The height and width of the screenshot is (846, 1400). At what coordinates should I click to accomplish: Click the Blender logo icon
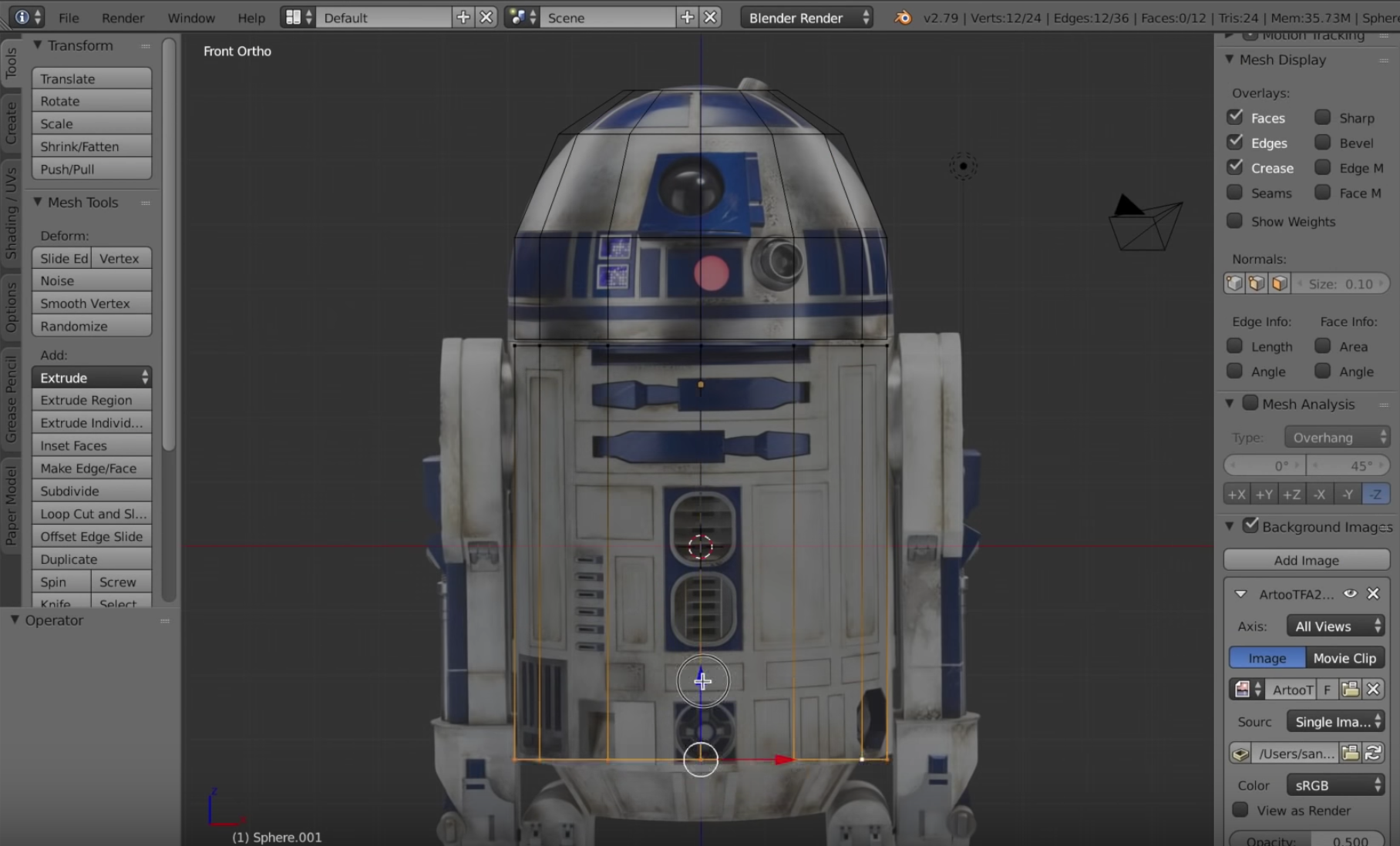pyautogui.click(x=903, y=17)
